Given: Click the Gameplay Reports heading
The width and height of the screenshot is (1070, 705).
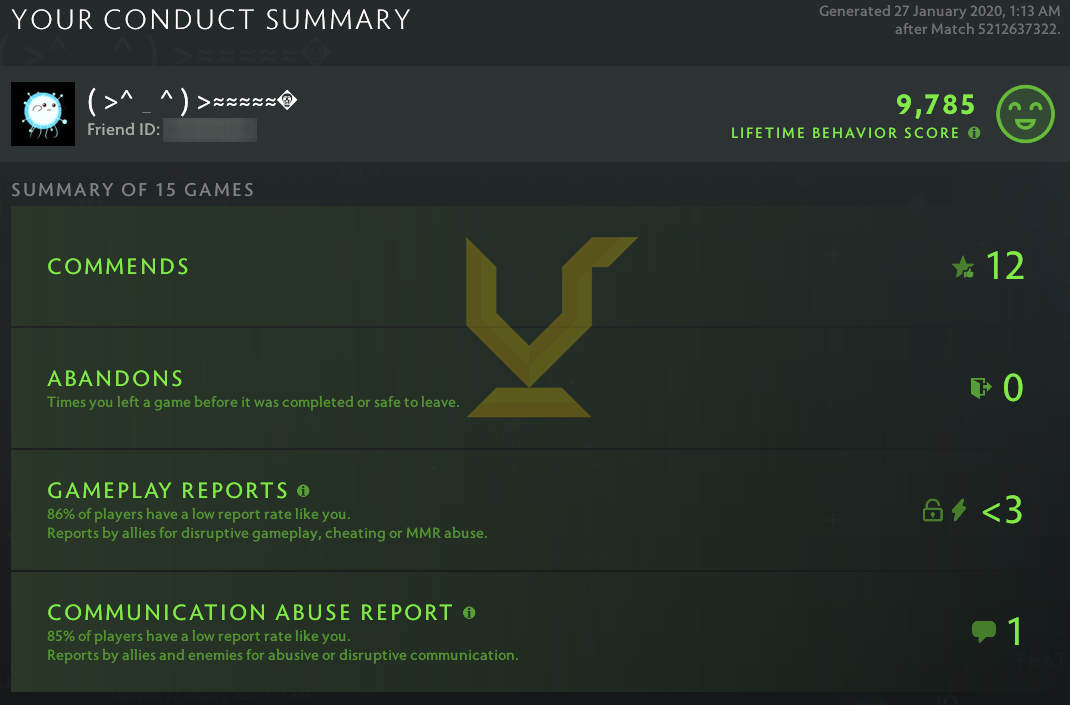Looking at the screenshot, I should click(x=168, y=491).
